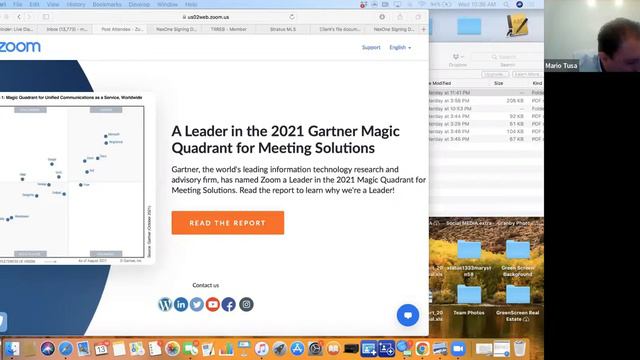Open Zoom's YouTube channel icon
The image size is (640, 360).
[x=213, y=304]
